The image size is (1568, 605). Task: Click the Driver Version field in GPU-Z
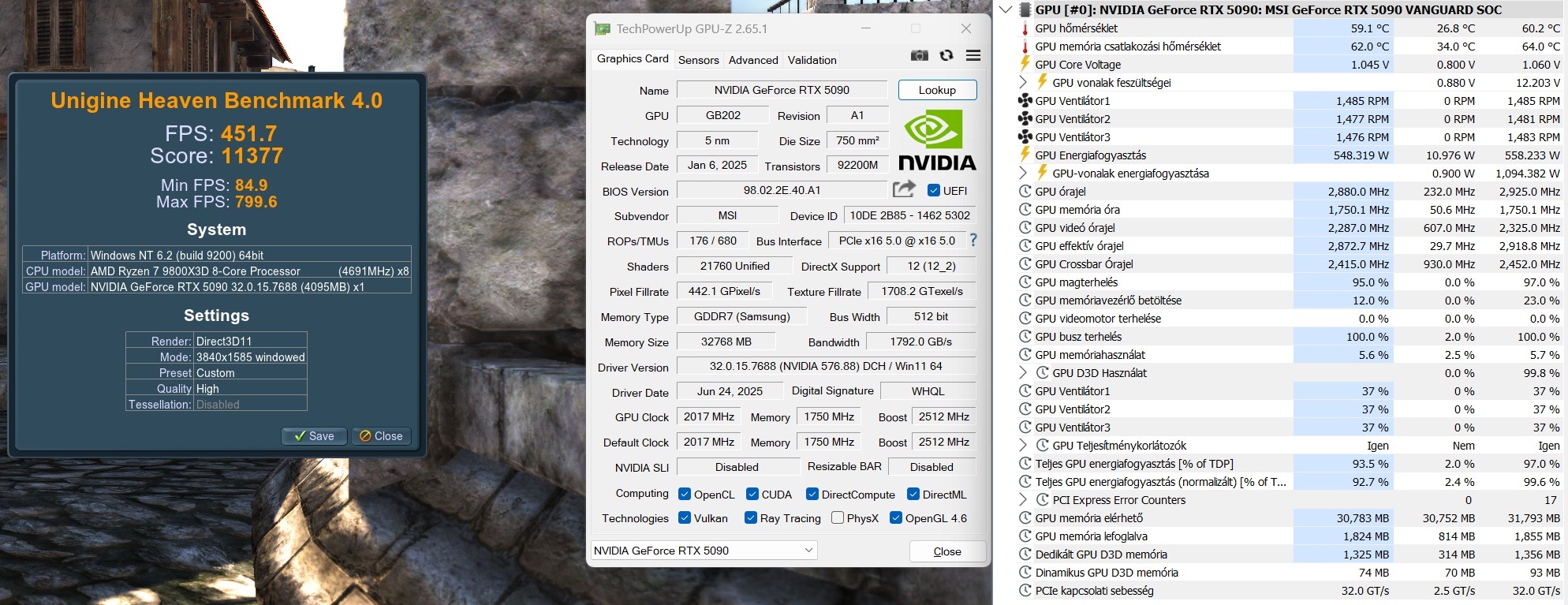tap(826, 366)
